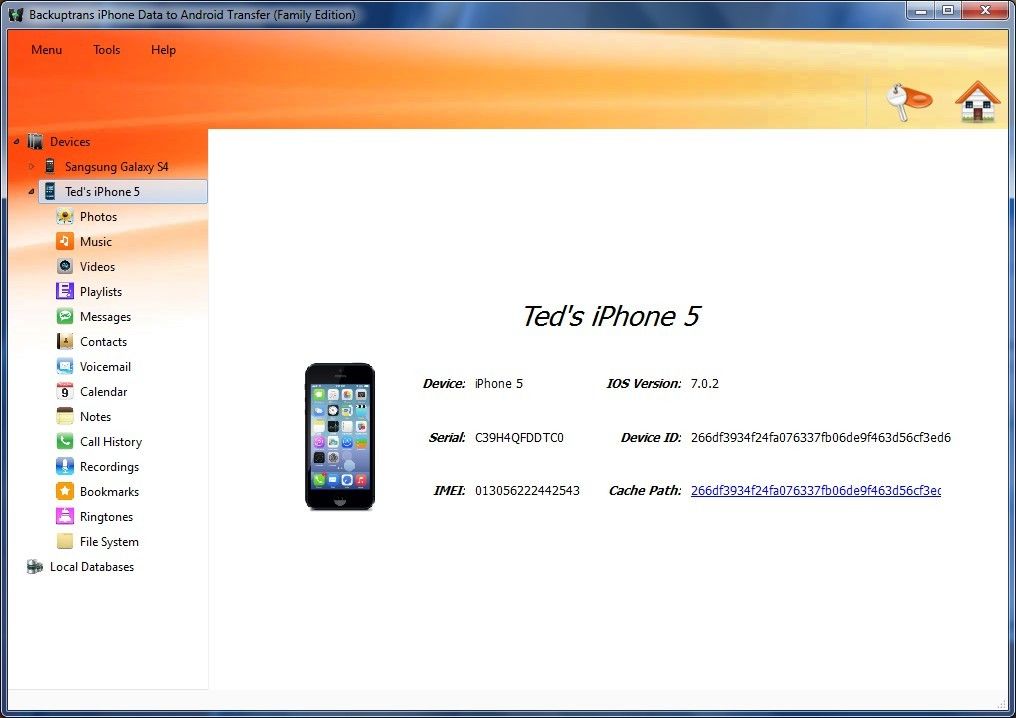Select Sangsung Galaxy S4 in device tree

point(117,167)
